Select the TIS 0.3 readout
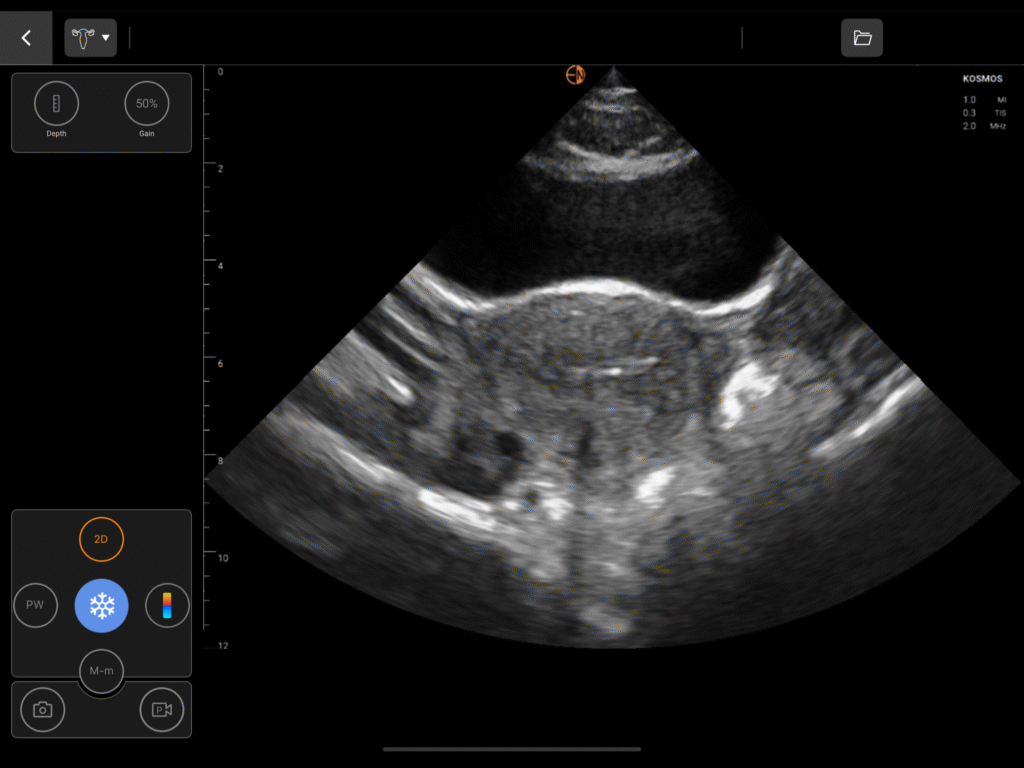Viewport: 1024px width, 768px height. point(984,113)
